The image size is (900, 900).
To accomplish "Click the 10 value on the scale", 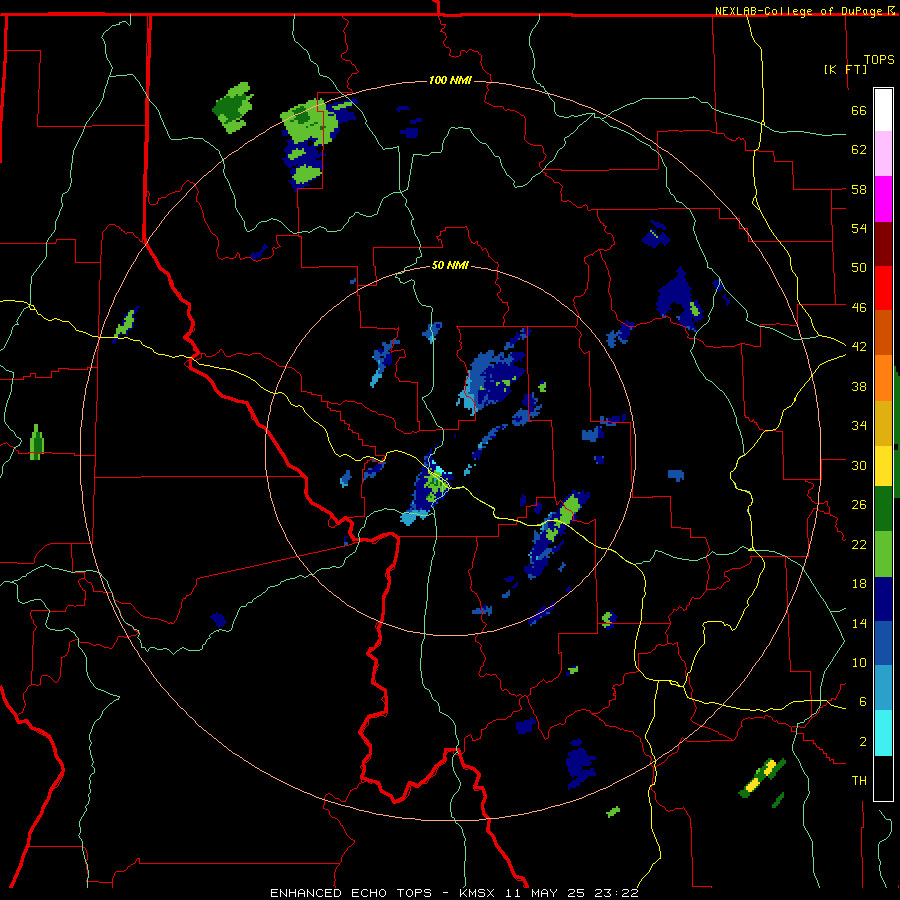I will pyautogui.click(x=859, y=662).
